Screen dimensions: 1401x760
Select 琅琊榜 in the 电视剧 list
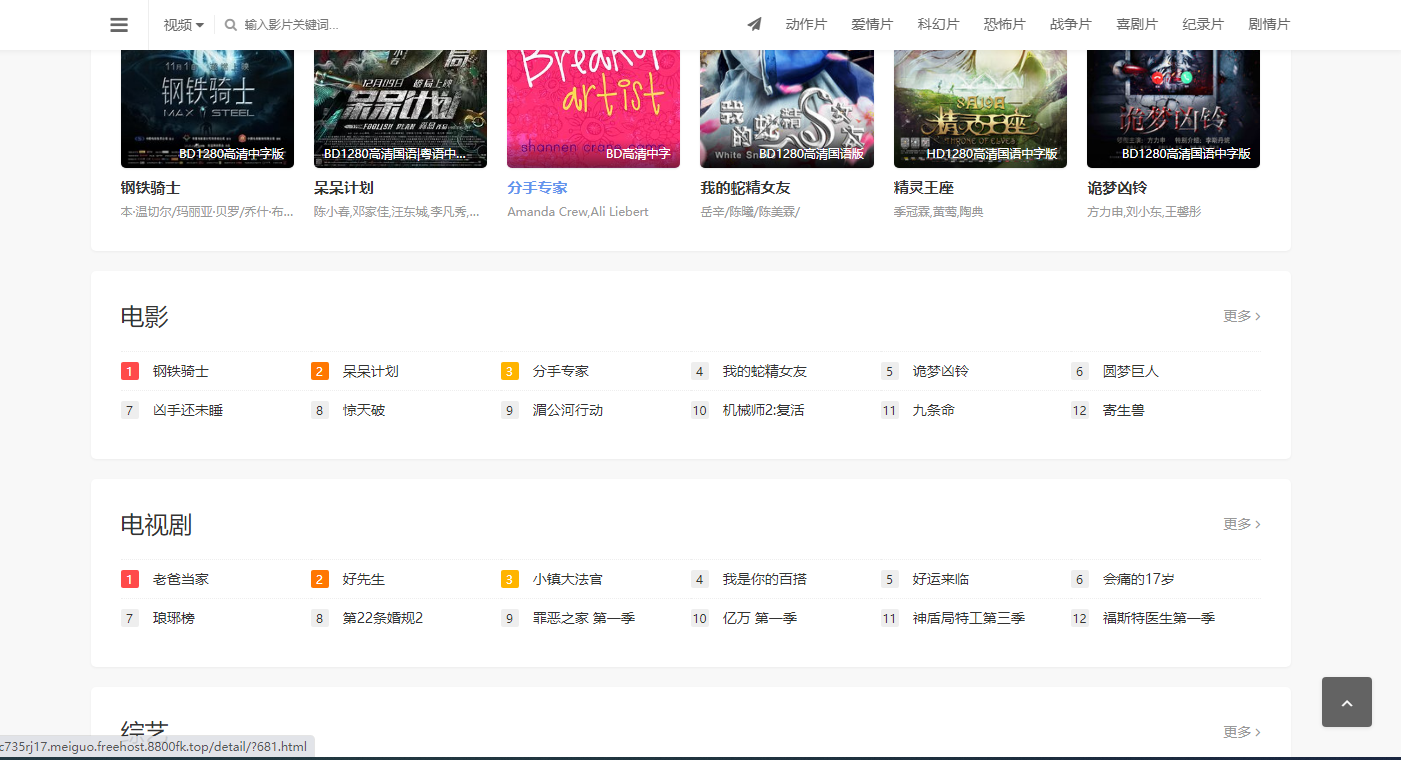pyautogui.click(x=174, y=618)
